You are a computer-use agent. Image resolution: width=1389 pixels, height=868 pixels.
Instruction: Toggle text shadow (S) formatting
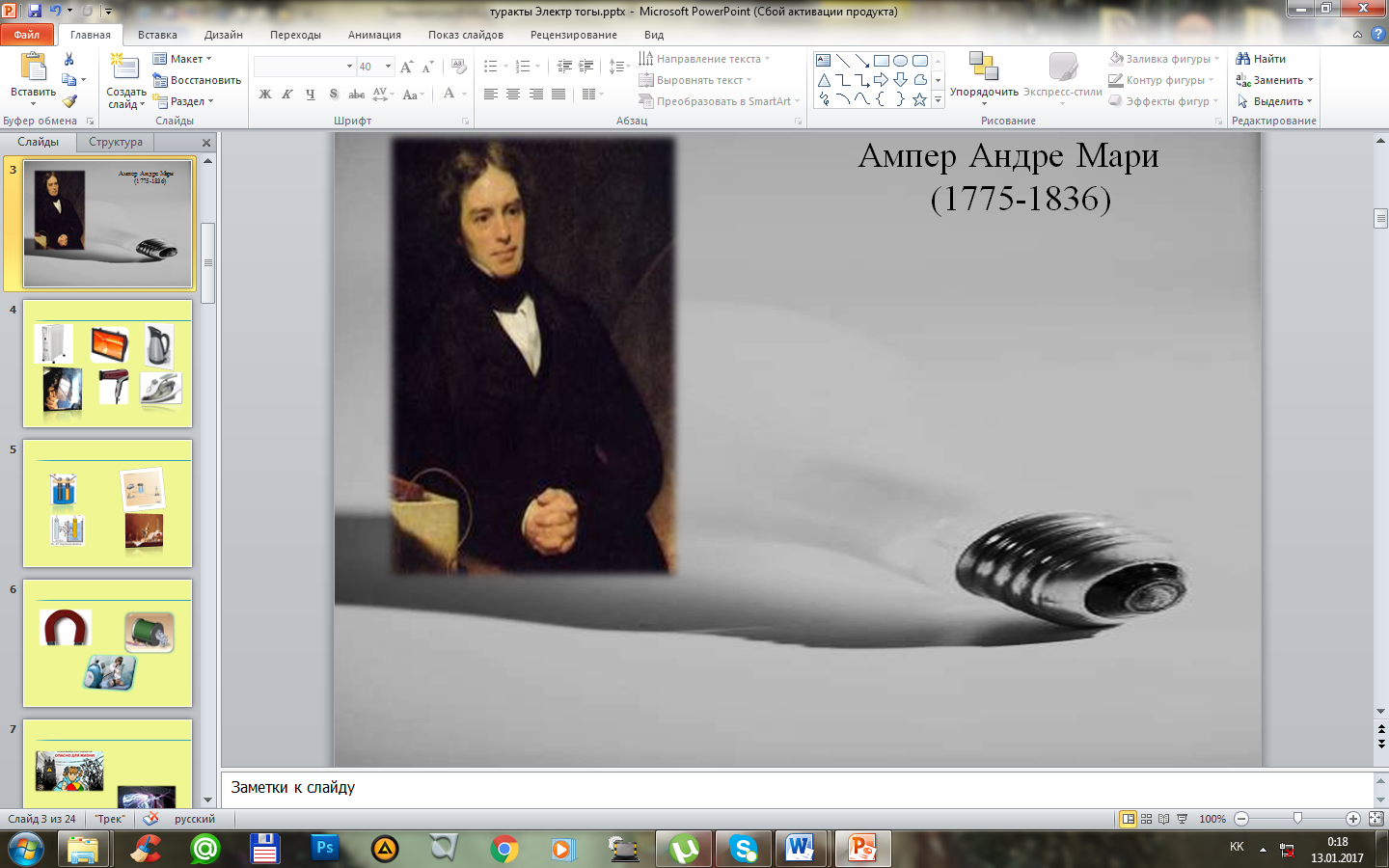click(x=334, y=95)
